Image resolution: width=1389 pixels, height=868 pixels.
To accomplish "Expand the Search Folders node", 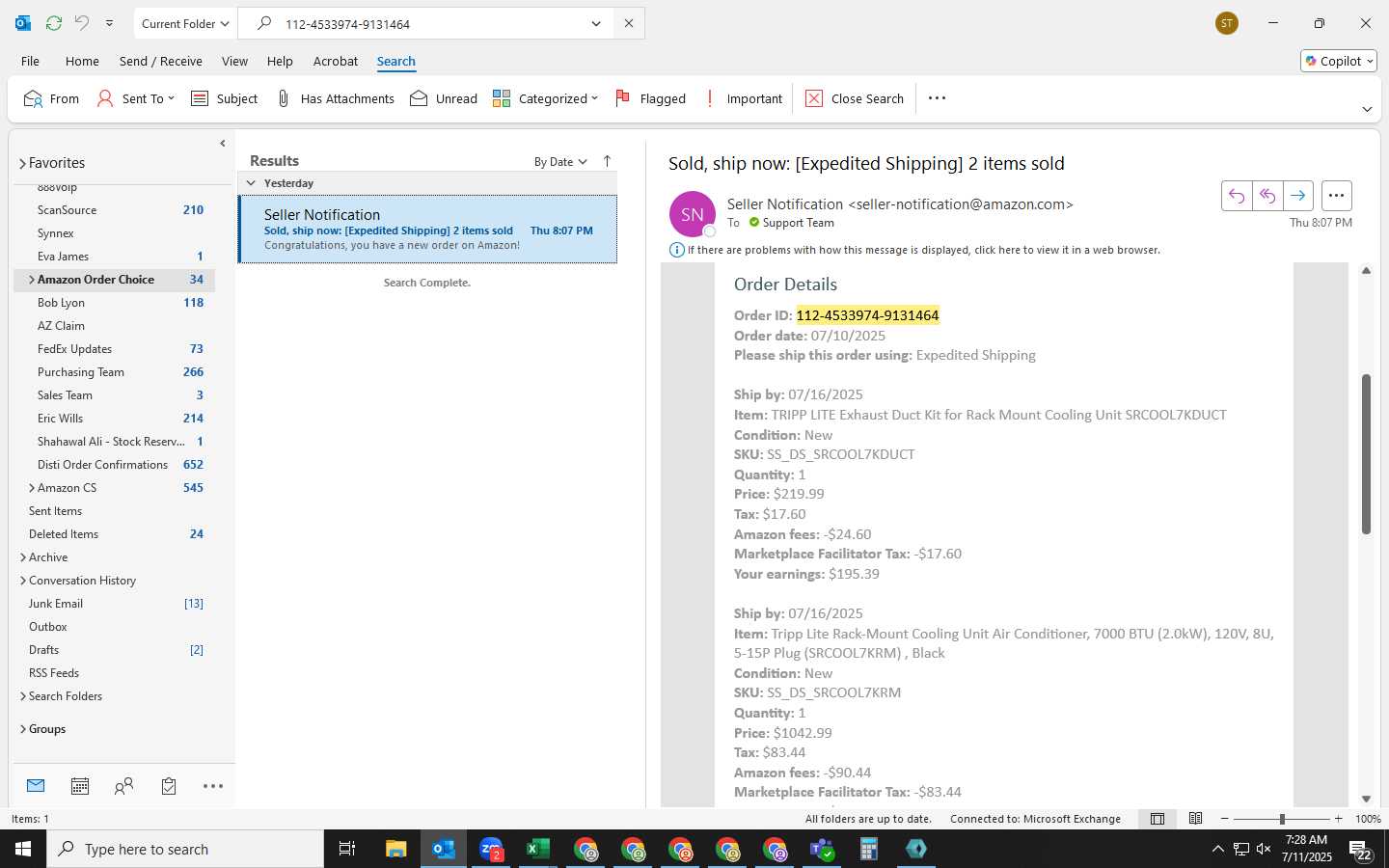I will (x=23, y=696).
